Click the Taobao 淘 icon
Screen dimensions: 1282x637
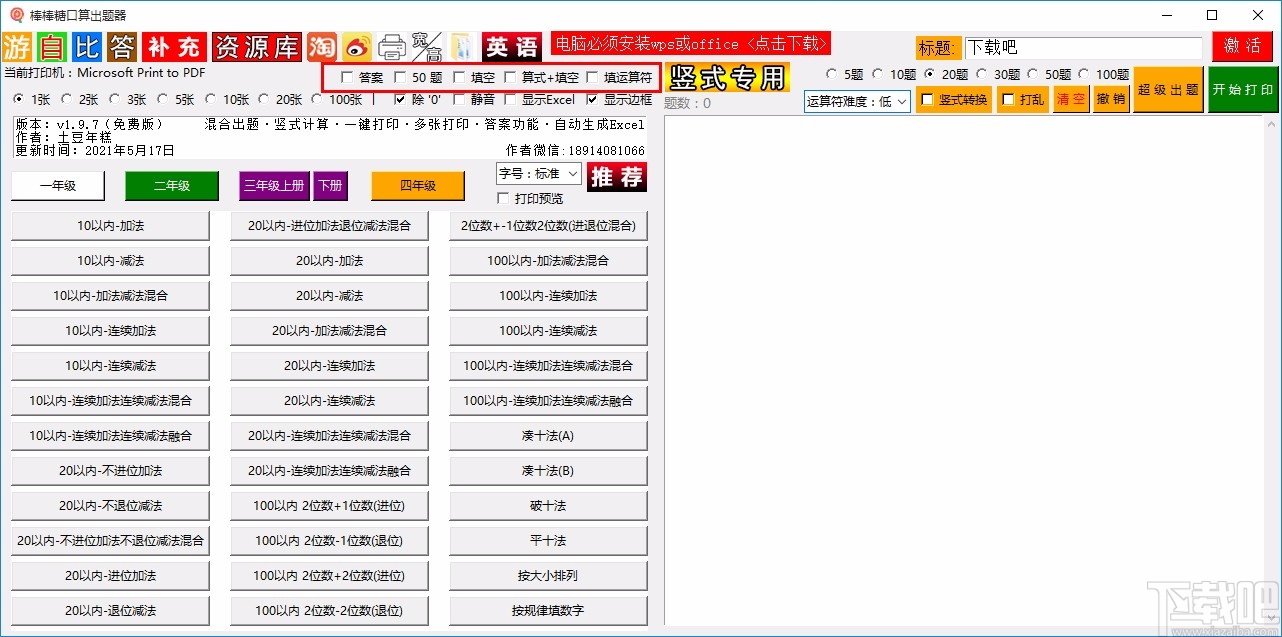(x=322, y=45)
